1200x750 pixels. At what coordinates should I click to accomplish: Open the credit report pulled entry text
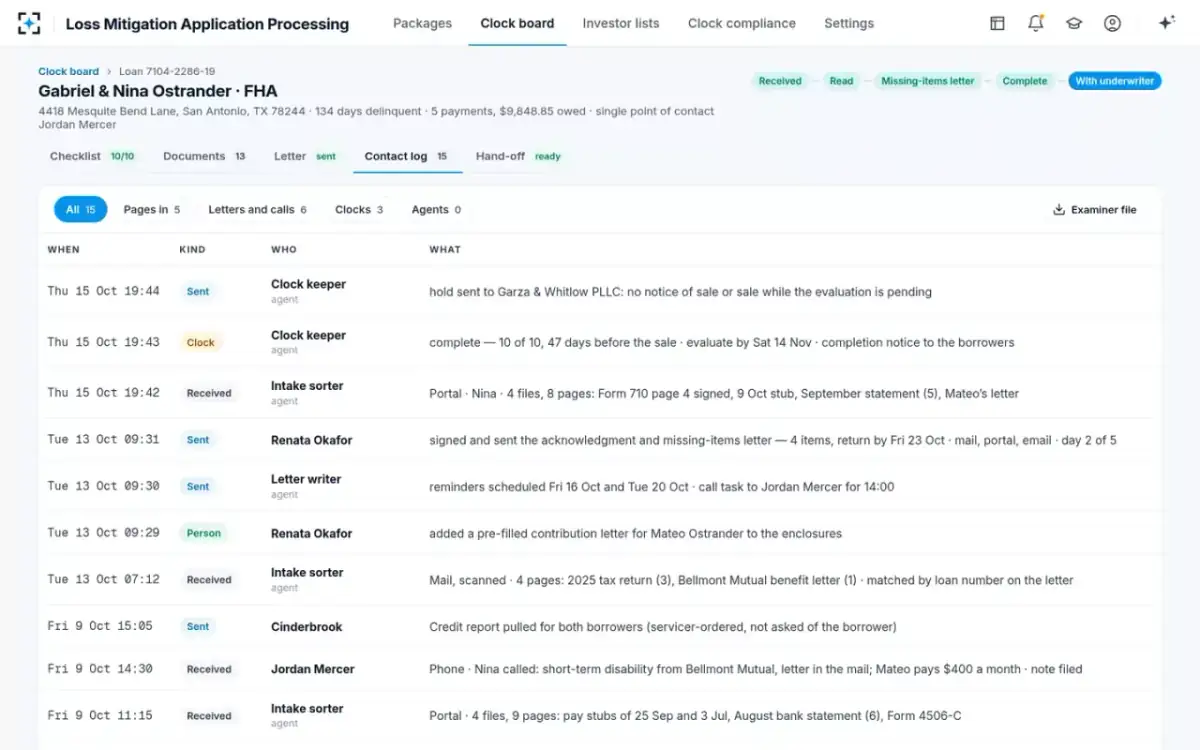coord(663,627)
